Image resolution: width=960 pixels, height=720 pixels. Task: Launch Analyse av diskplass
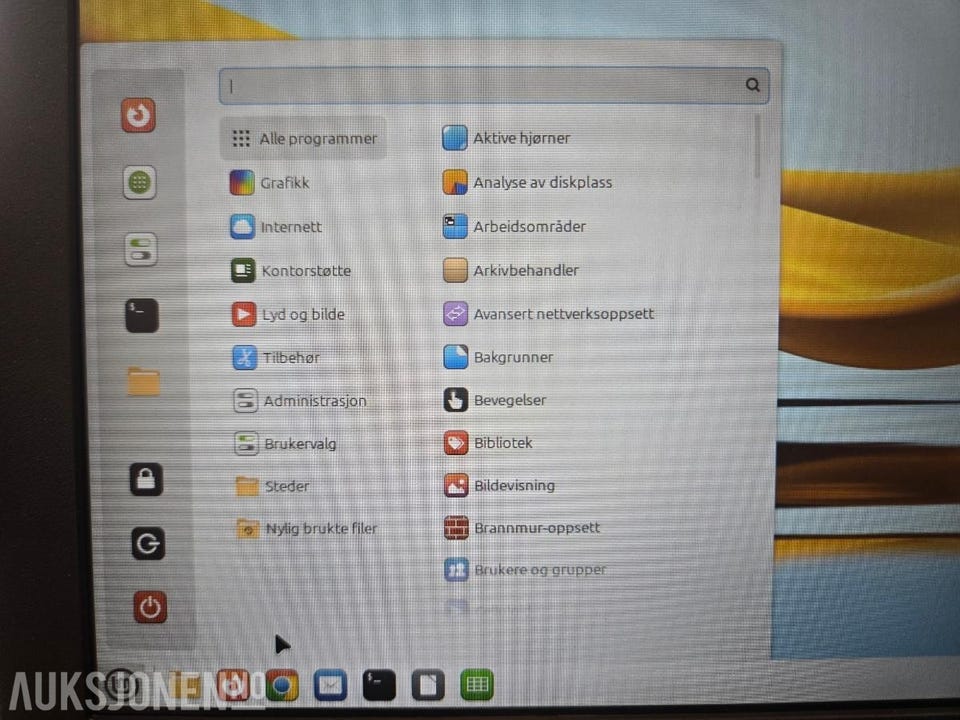[527, 182]
